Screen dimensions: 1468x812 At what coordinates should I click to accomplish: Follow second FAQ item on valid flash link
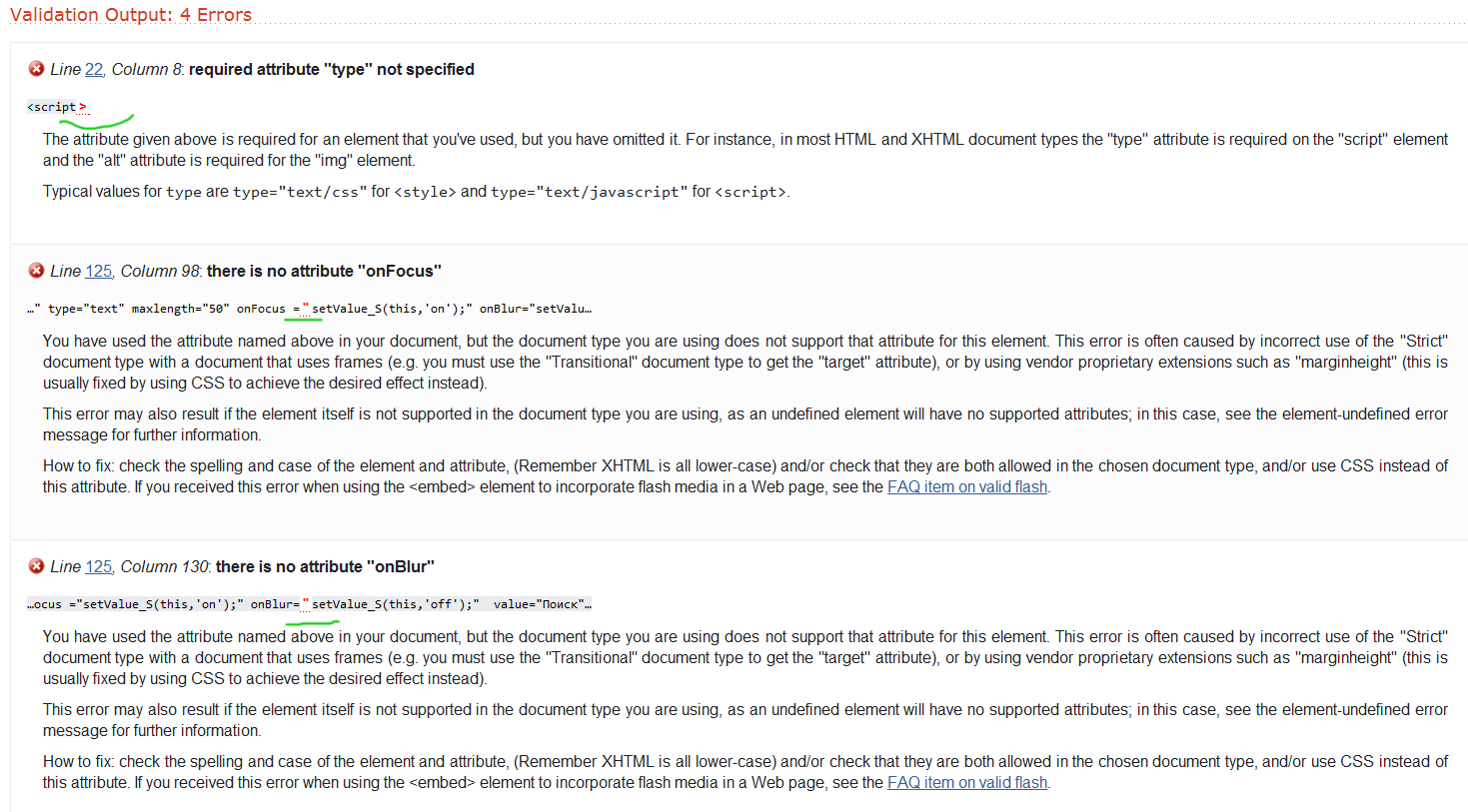tap(967, 782)
